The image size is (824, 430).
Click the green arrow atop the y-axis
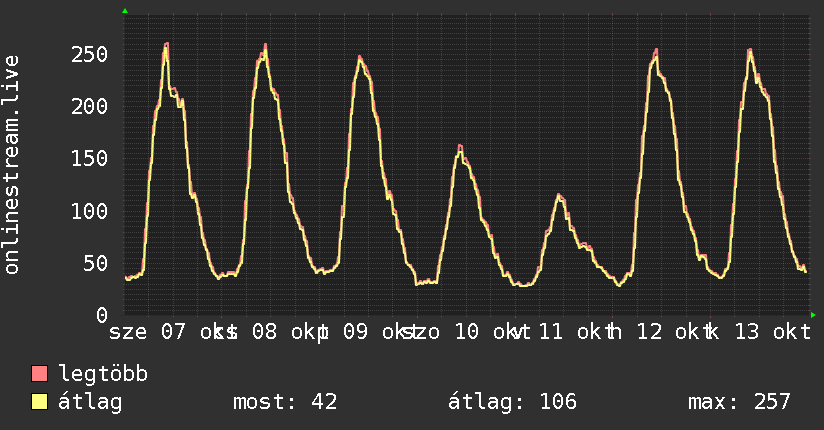click(x=125, y=11)
